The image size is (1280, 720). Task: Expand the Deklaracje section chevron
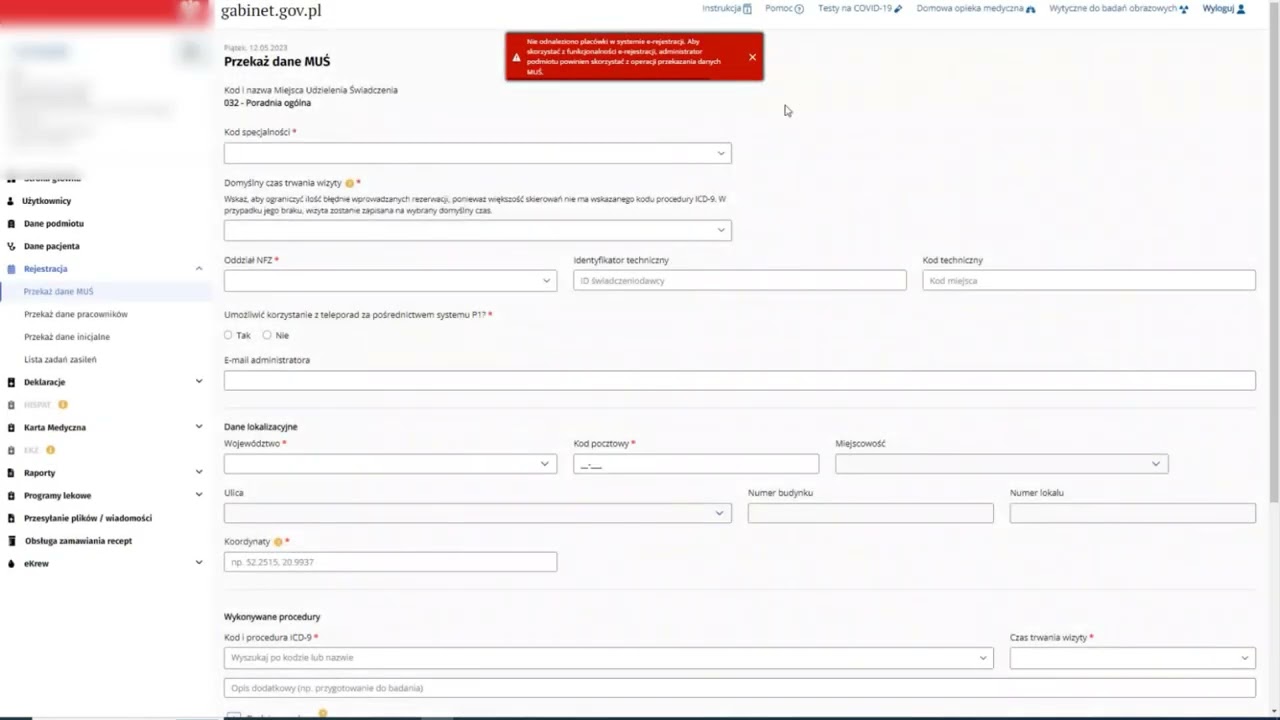click(x=199, y=382)
